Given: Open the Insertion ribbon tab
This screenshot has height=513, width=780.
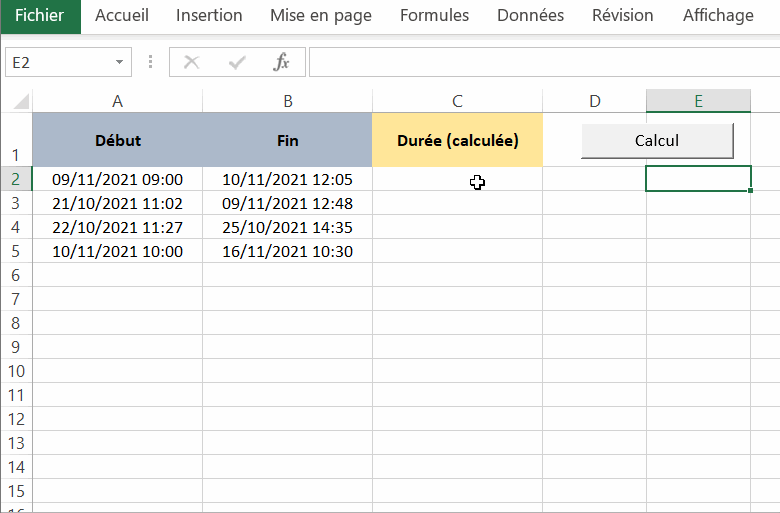Looking at the screenshot, I should tap(209, 15).
